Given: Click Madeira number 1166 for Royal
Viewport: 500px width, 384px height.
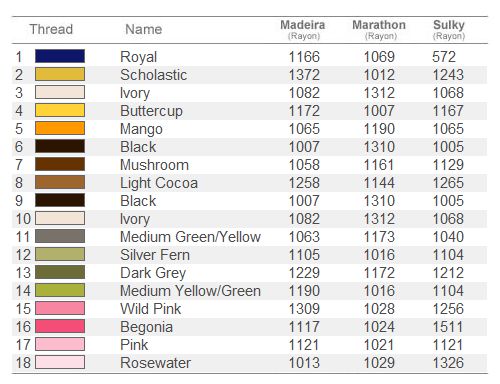Looking at the screenshot, I should (304, 57).
